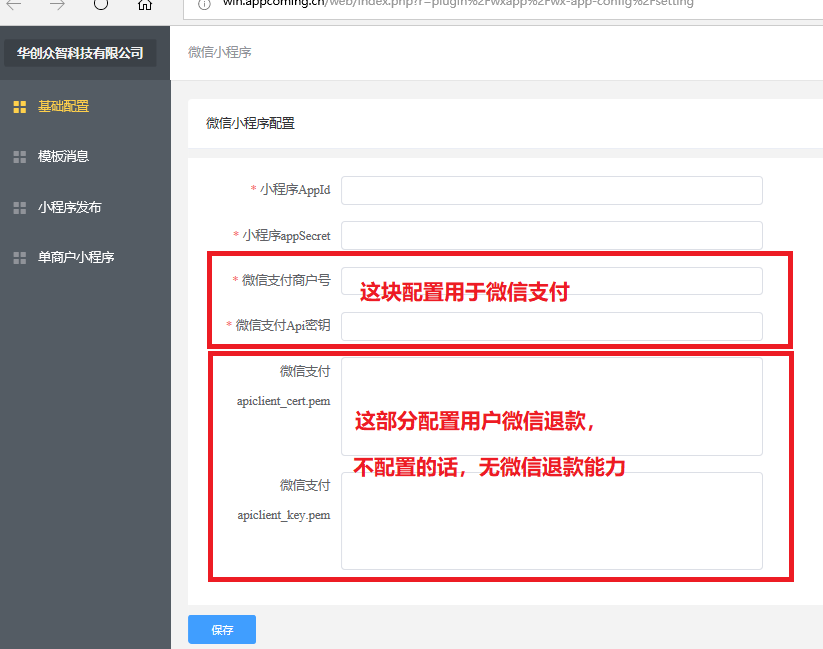Screen dimensions: 823x649
Task: Click the grid icon beside 模板消息
Action: pos(19,157)
